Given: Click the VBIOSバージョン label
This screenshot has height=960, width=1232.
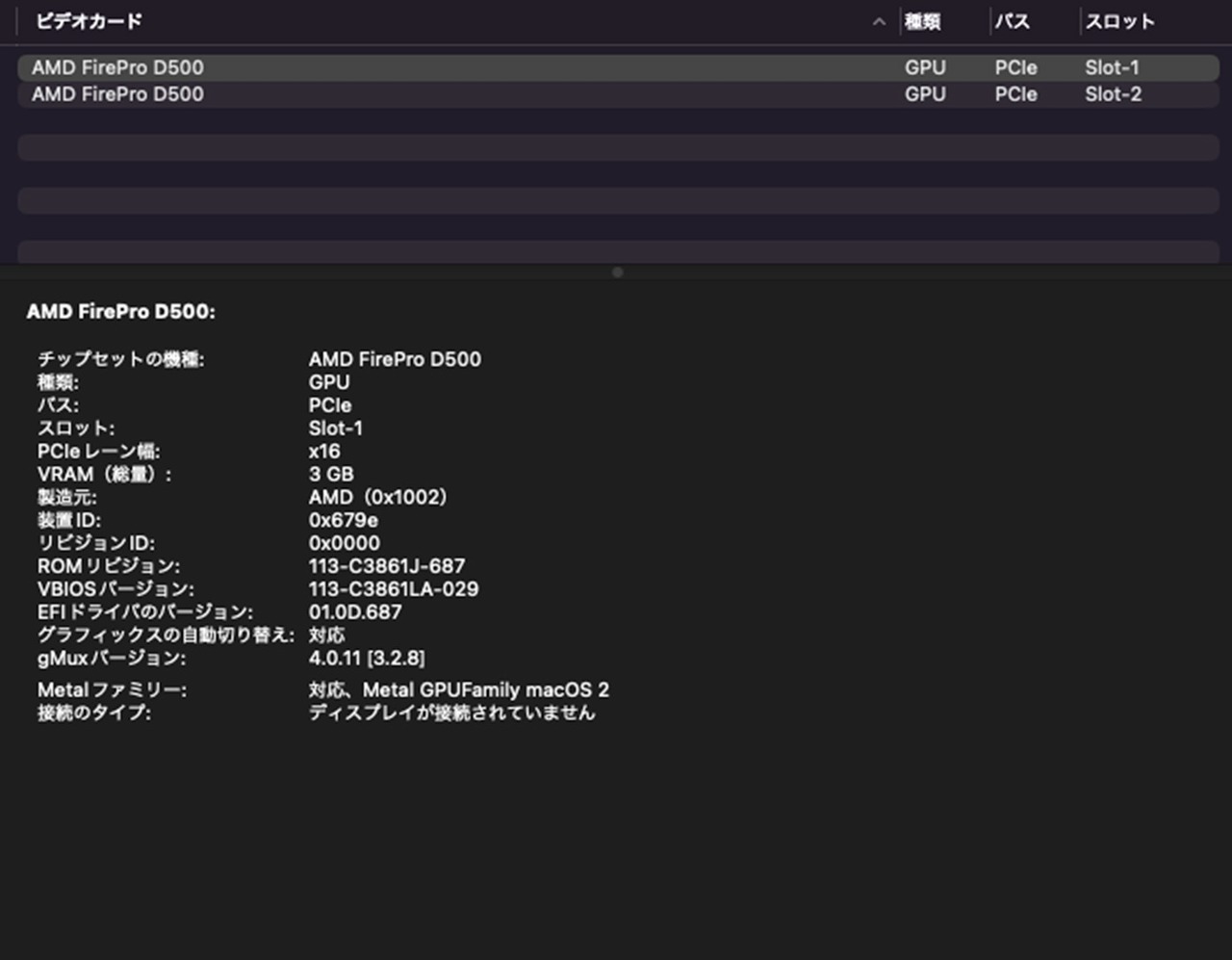Looking at the screenshot, I should 115,589.
